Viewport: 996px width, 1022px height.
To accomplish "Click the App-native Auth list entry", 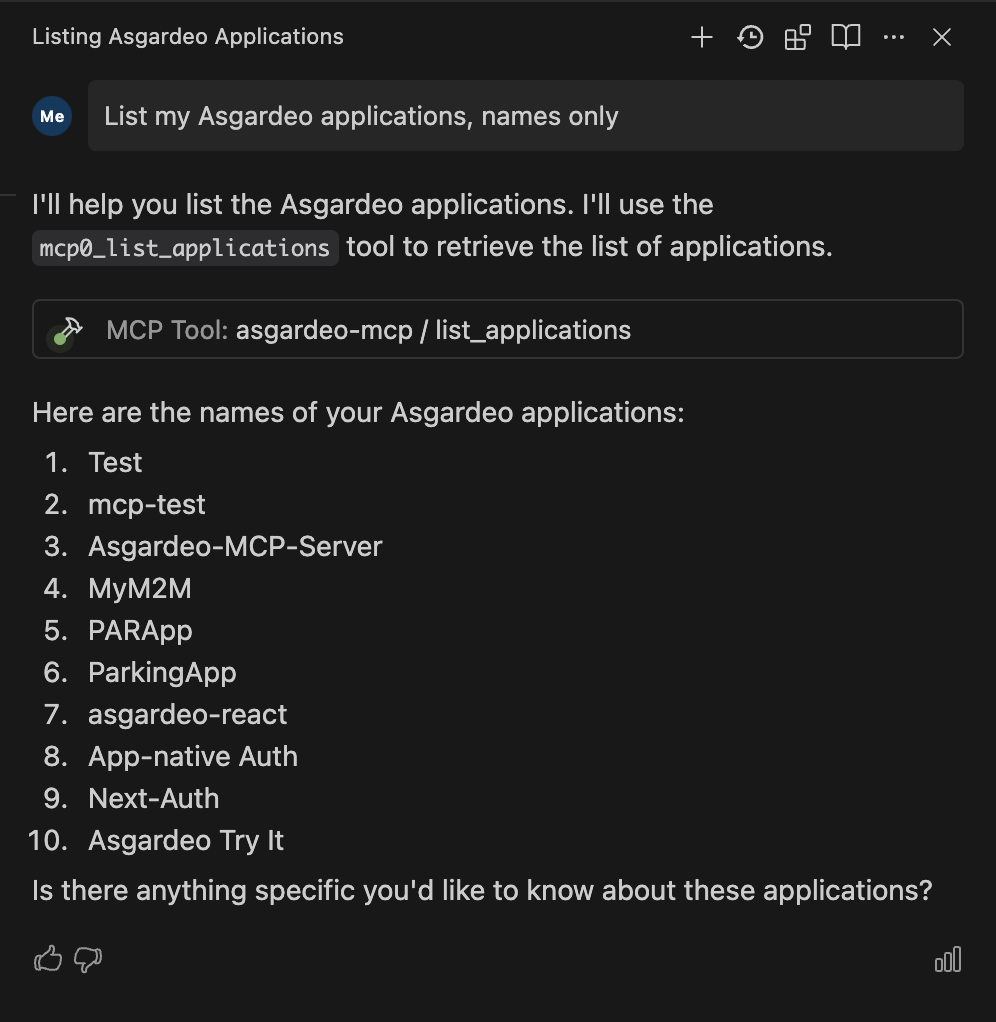I will [193, 757].
